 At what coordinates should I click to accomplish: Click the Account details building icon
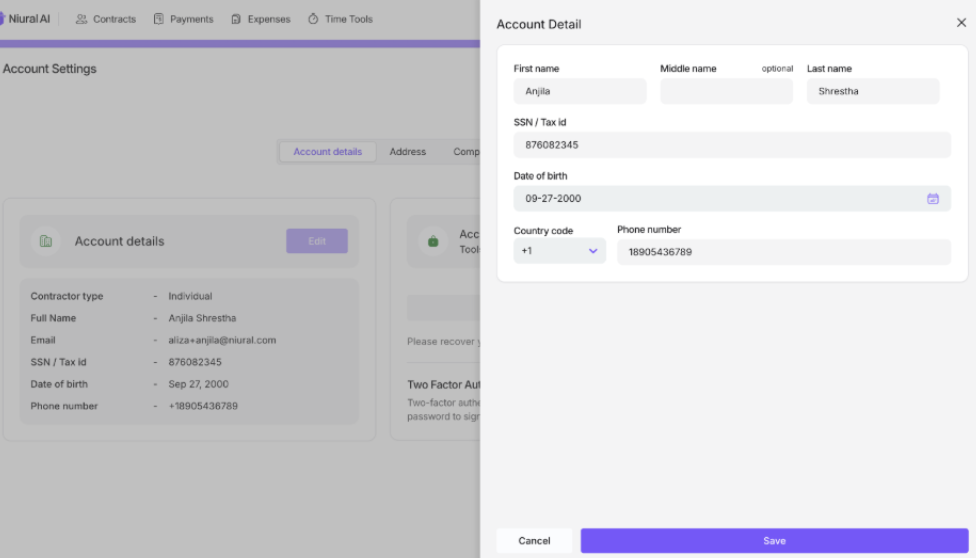pos(45,241)
